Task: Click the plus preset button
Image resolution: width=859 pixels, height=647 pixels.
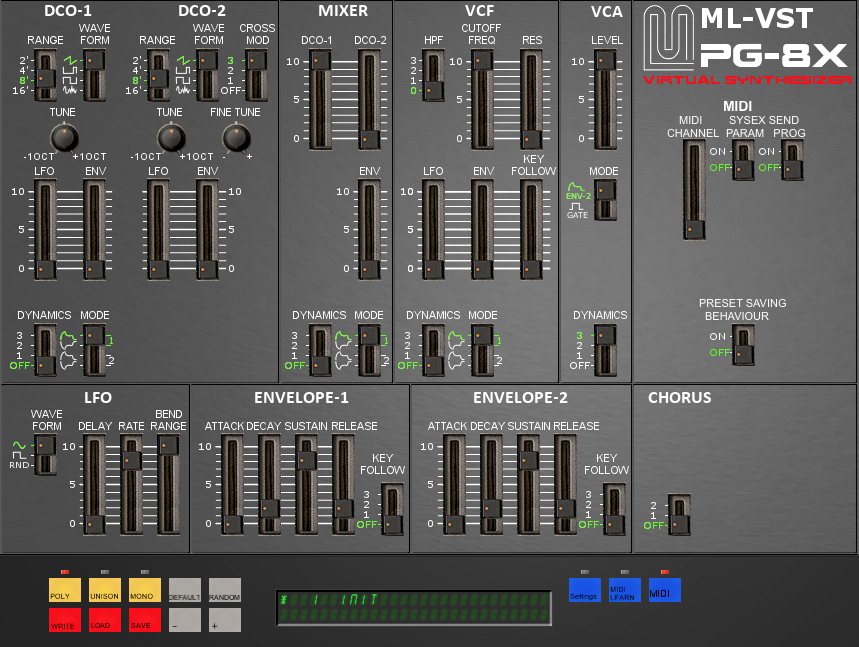Action: click(x=224, y=620)
